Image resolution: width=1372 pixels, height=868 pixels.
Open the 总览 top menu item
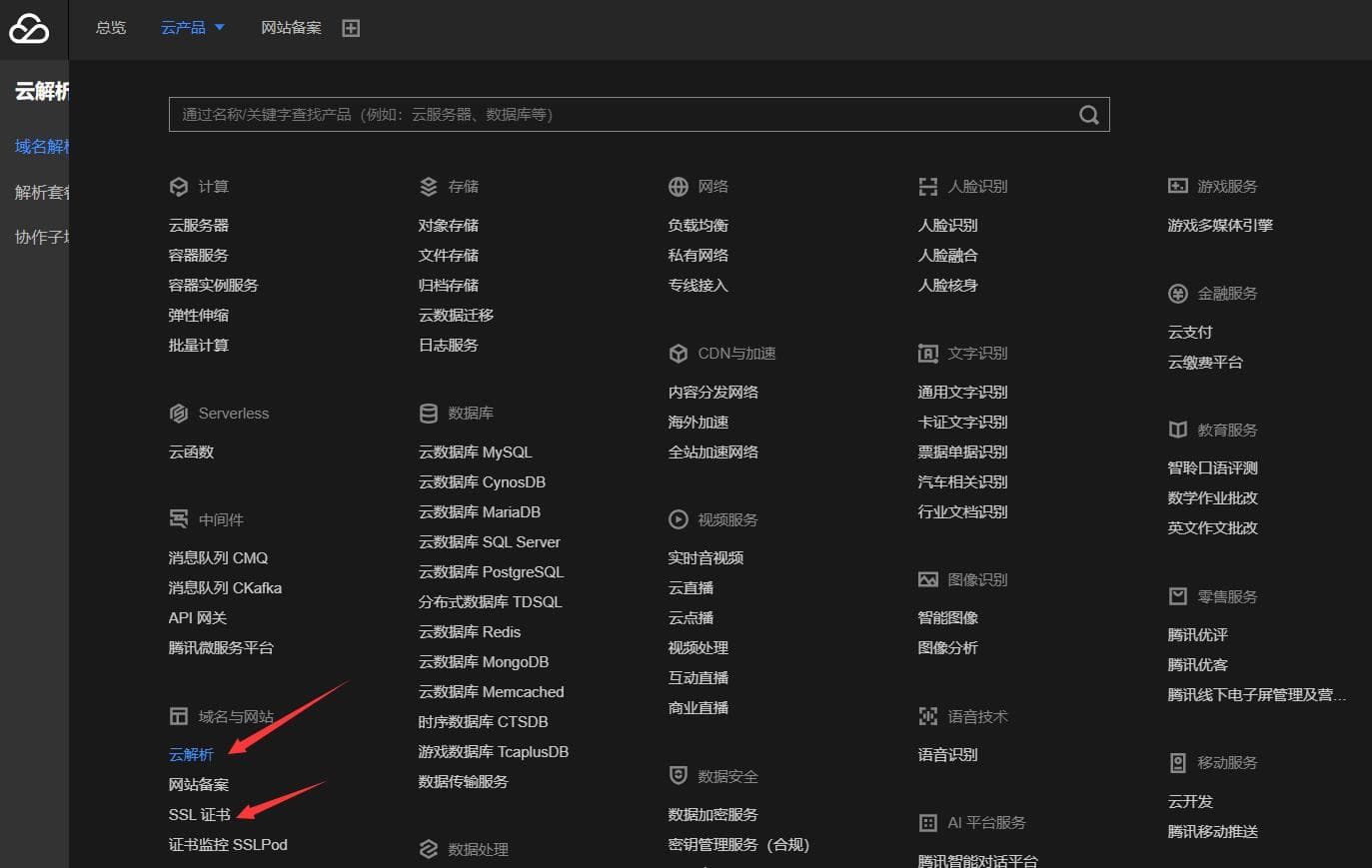pos(111,28)
